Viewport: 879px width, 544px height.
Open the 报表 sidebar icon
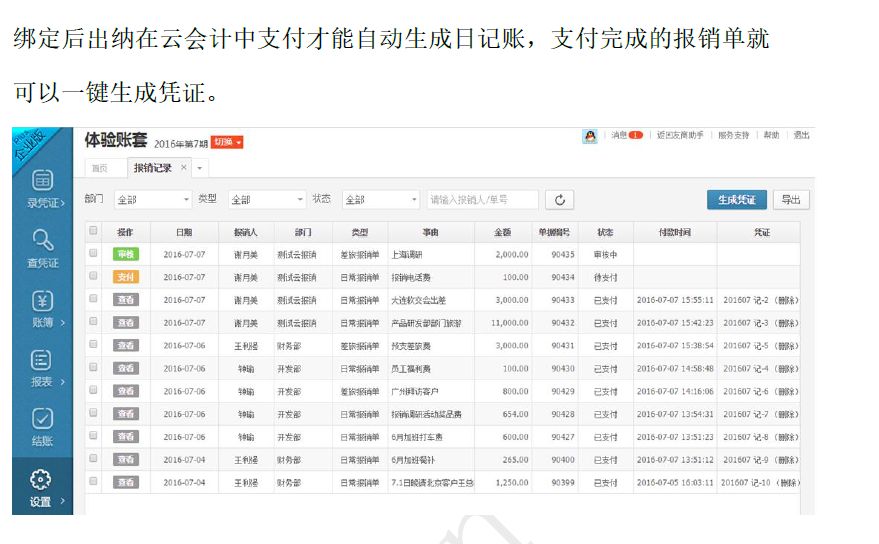click(43, 360)
